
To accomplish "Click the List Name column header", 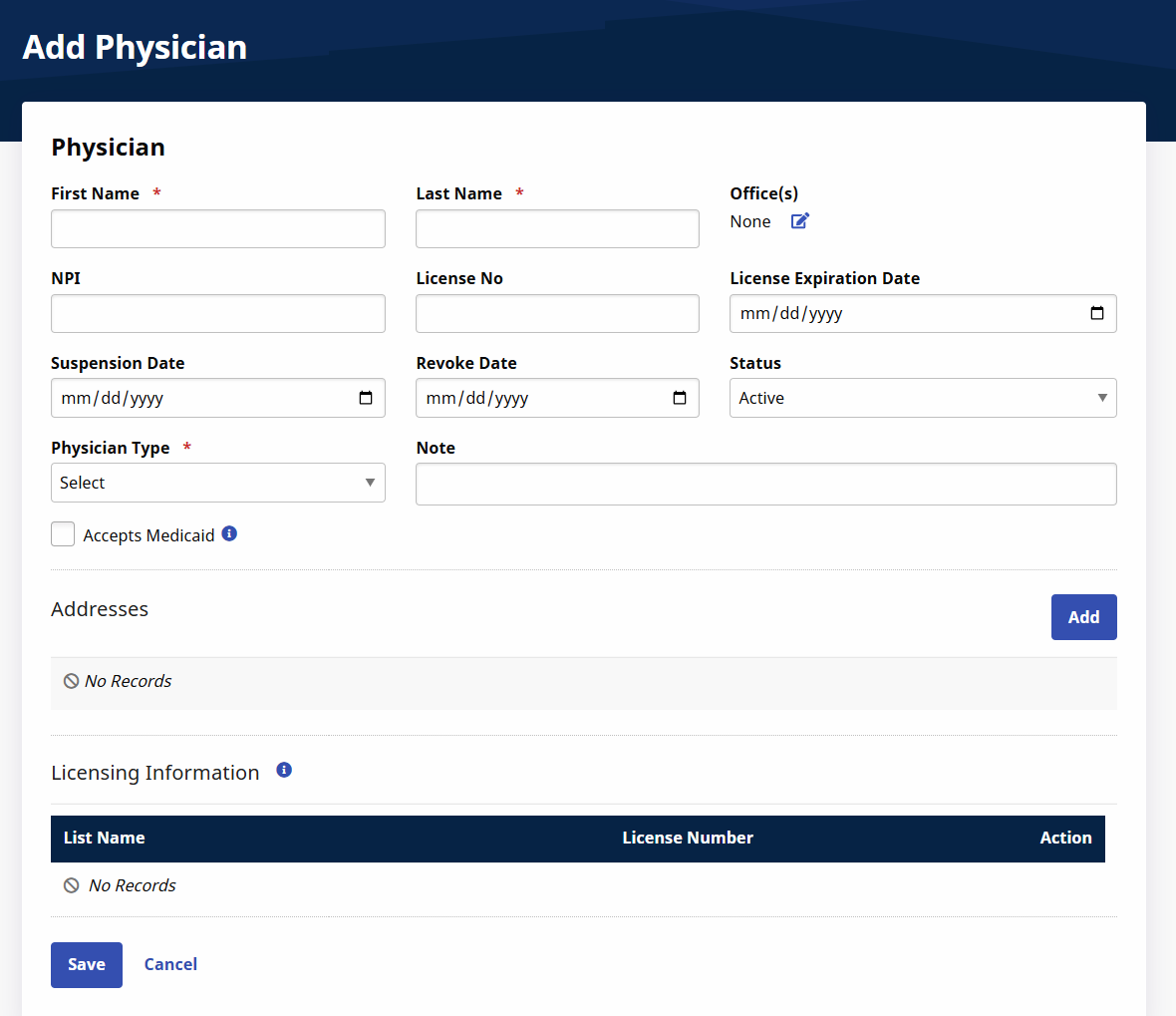I will coord(105,838).
